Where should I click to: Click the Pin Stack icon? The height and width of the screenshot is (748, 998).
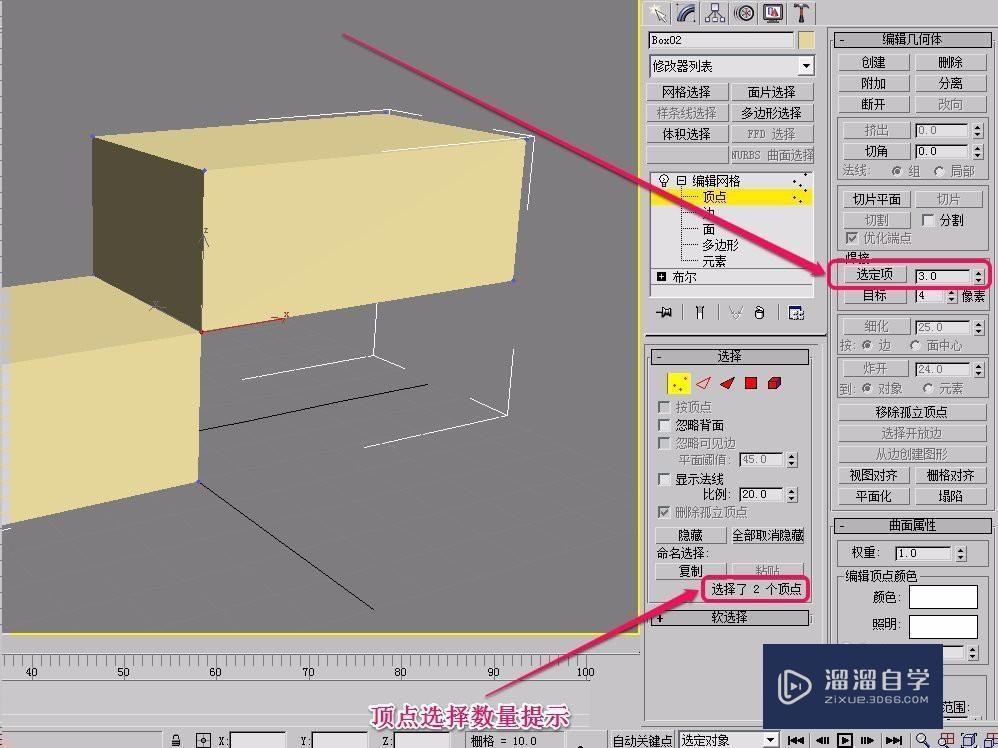664,313
